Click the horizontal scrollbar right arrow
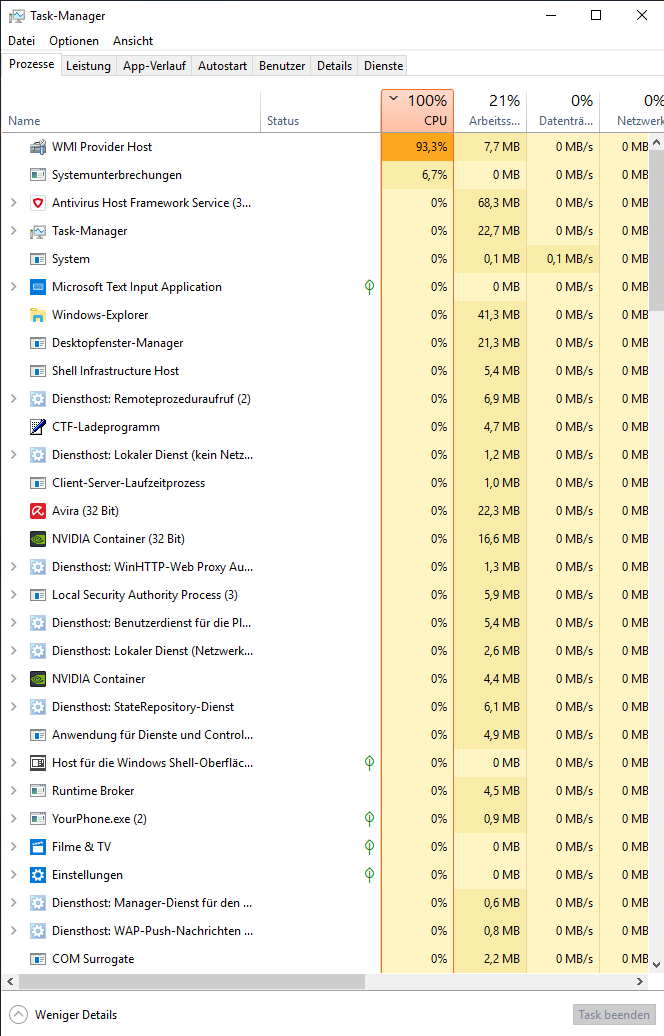This screenshot has width=664, height=1036. tap(640, 982)
